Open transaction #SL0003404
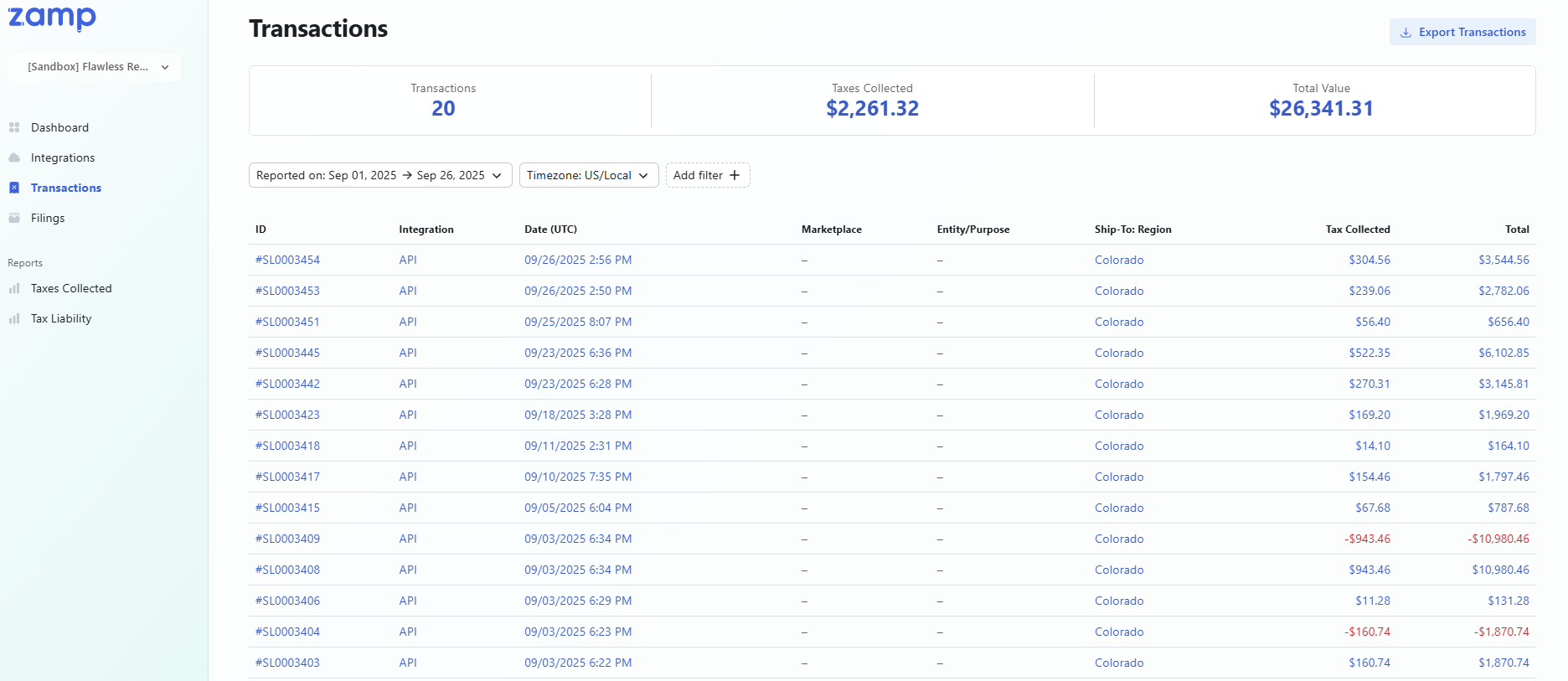The image size is (1568, 681). pos(287,632)
